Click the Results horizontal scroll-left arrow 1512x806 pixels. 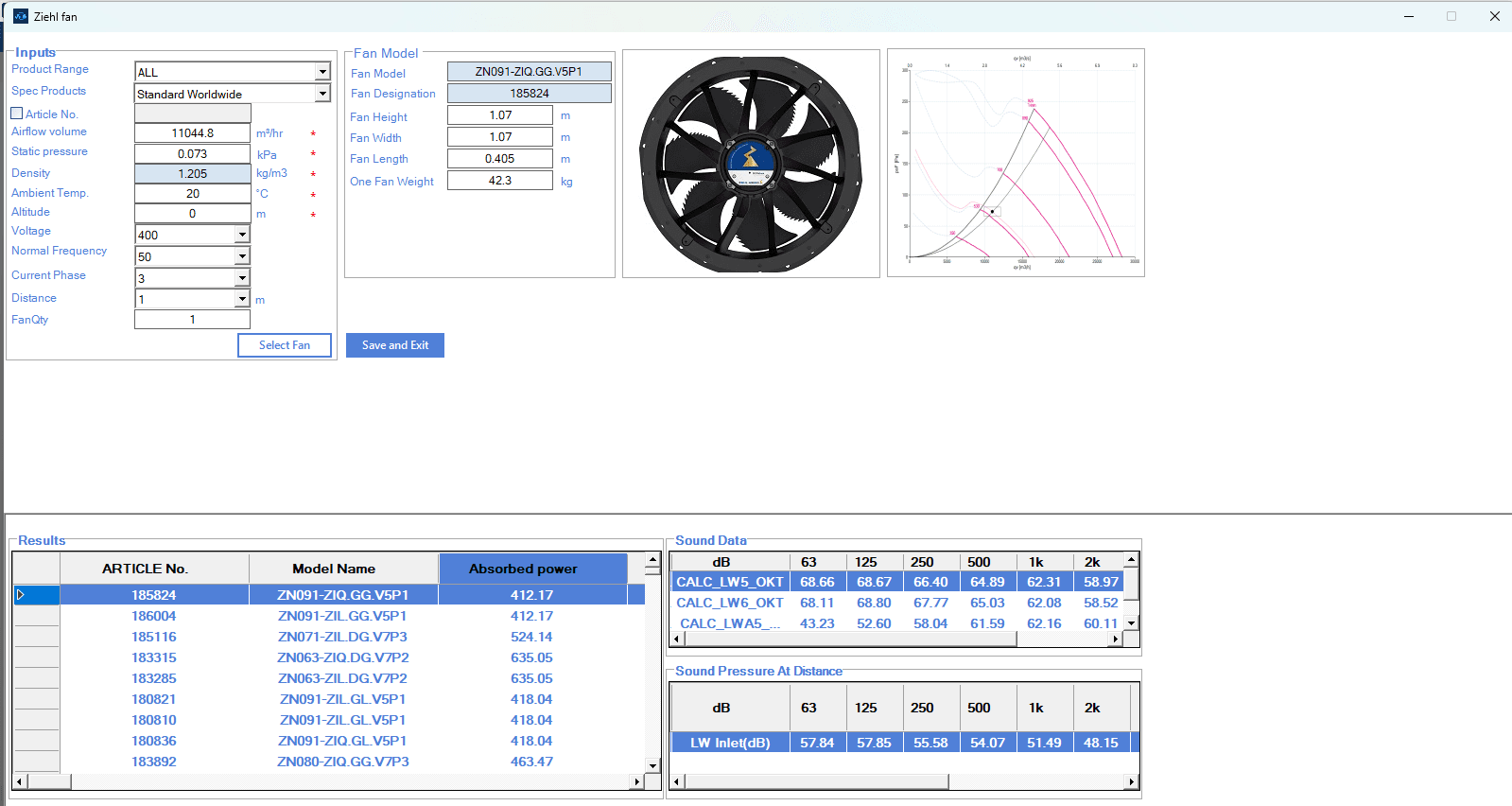click(x=19, y=781)
